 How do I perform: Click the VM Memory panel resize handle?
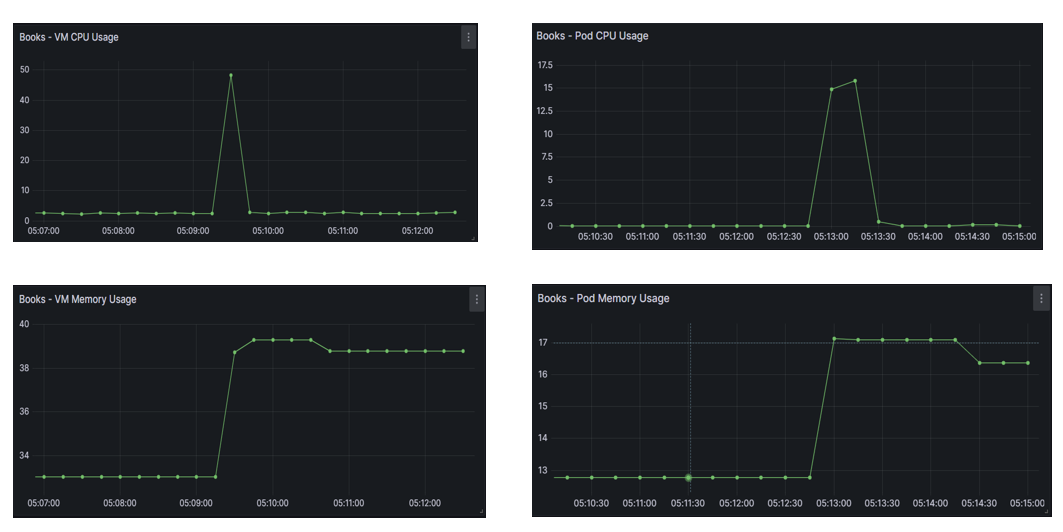(x=481, y=511)
